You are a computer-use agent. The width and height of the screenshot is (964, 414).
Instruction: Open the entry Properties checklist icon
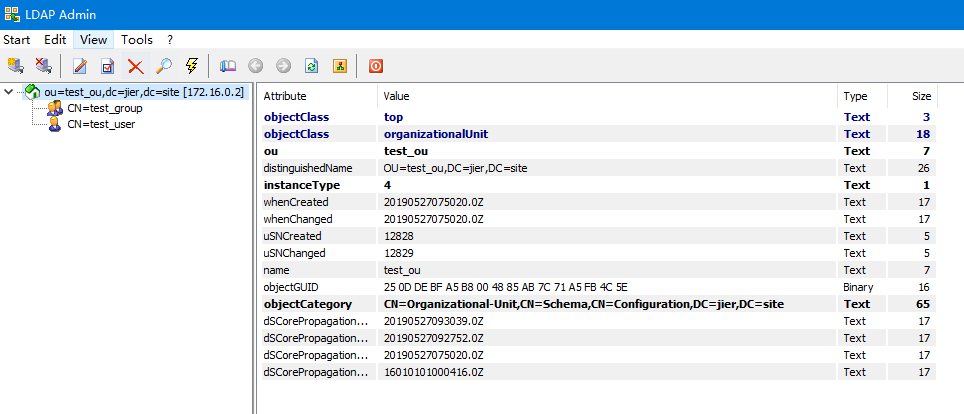(x=108, y=65)
